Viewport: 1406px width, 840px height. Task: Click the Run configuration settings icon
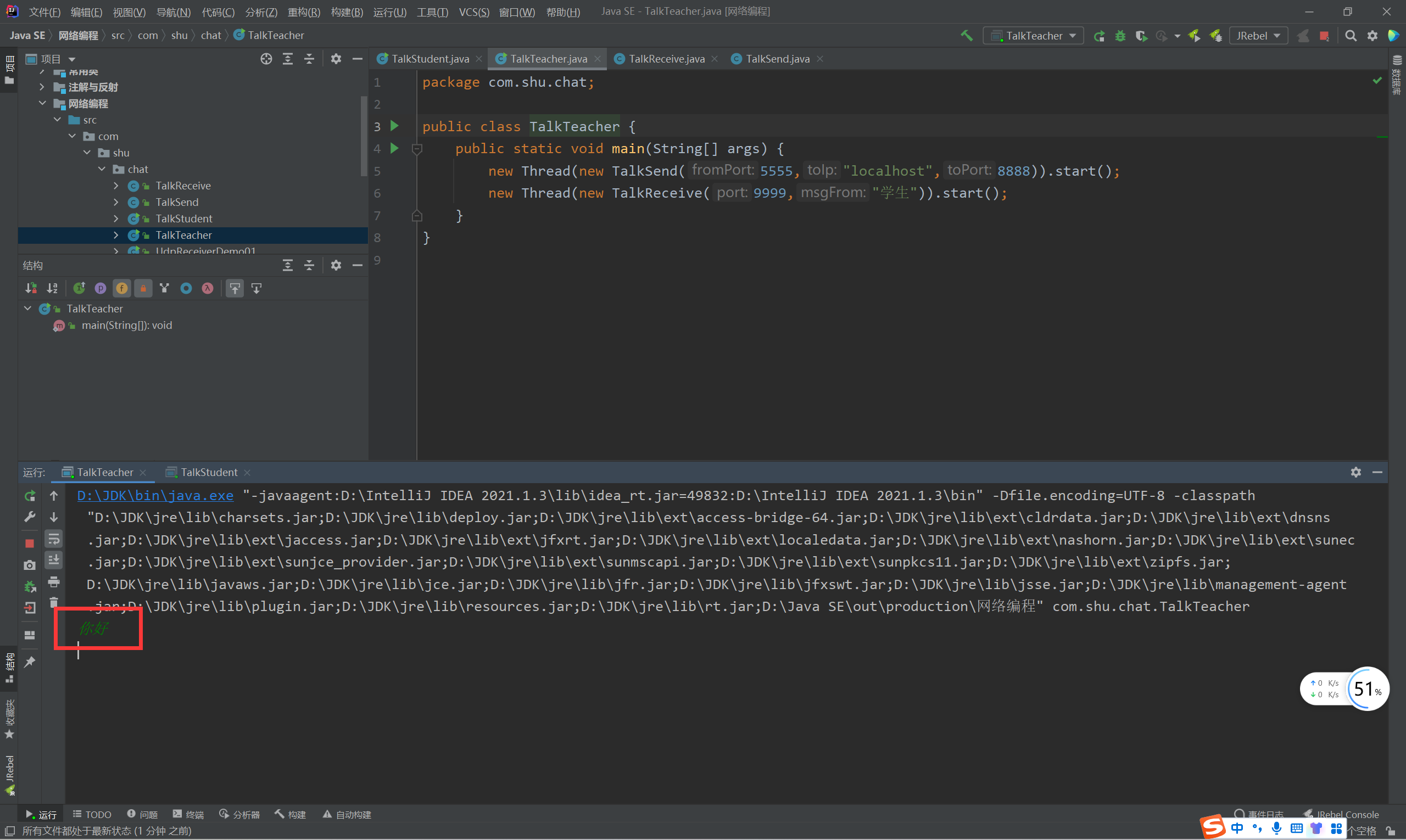coord(1356,471)
